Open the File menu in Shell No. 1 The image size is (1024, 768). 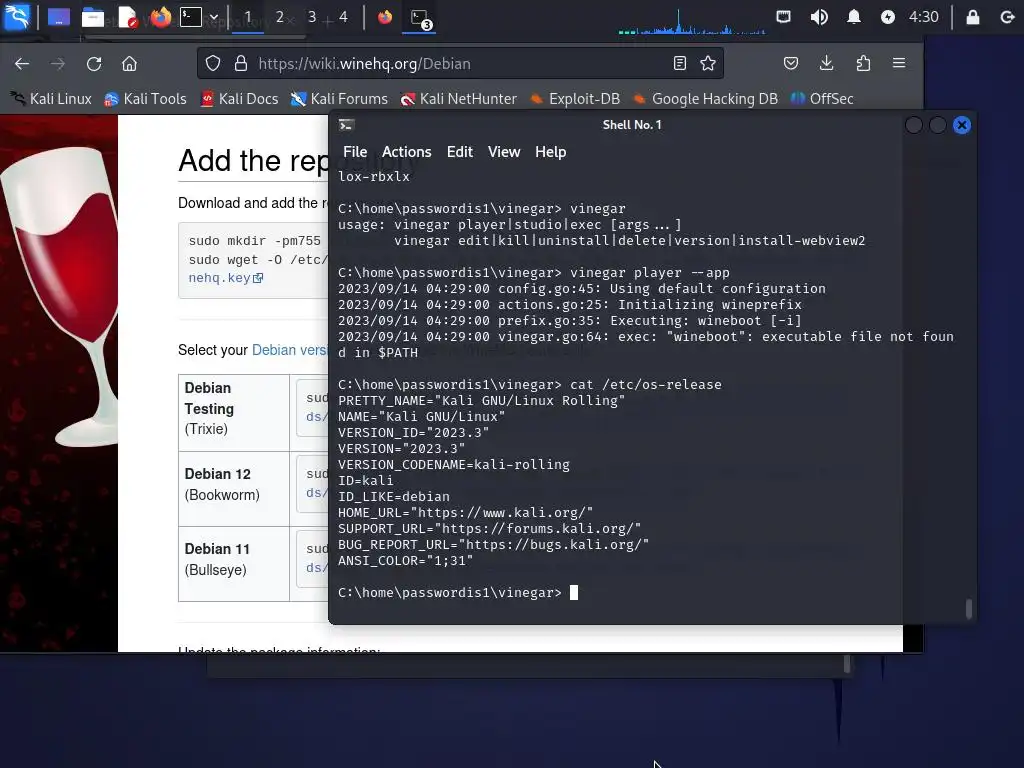point(355,152)
